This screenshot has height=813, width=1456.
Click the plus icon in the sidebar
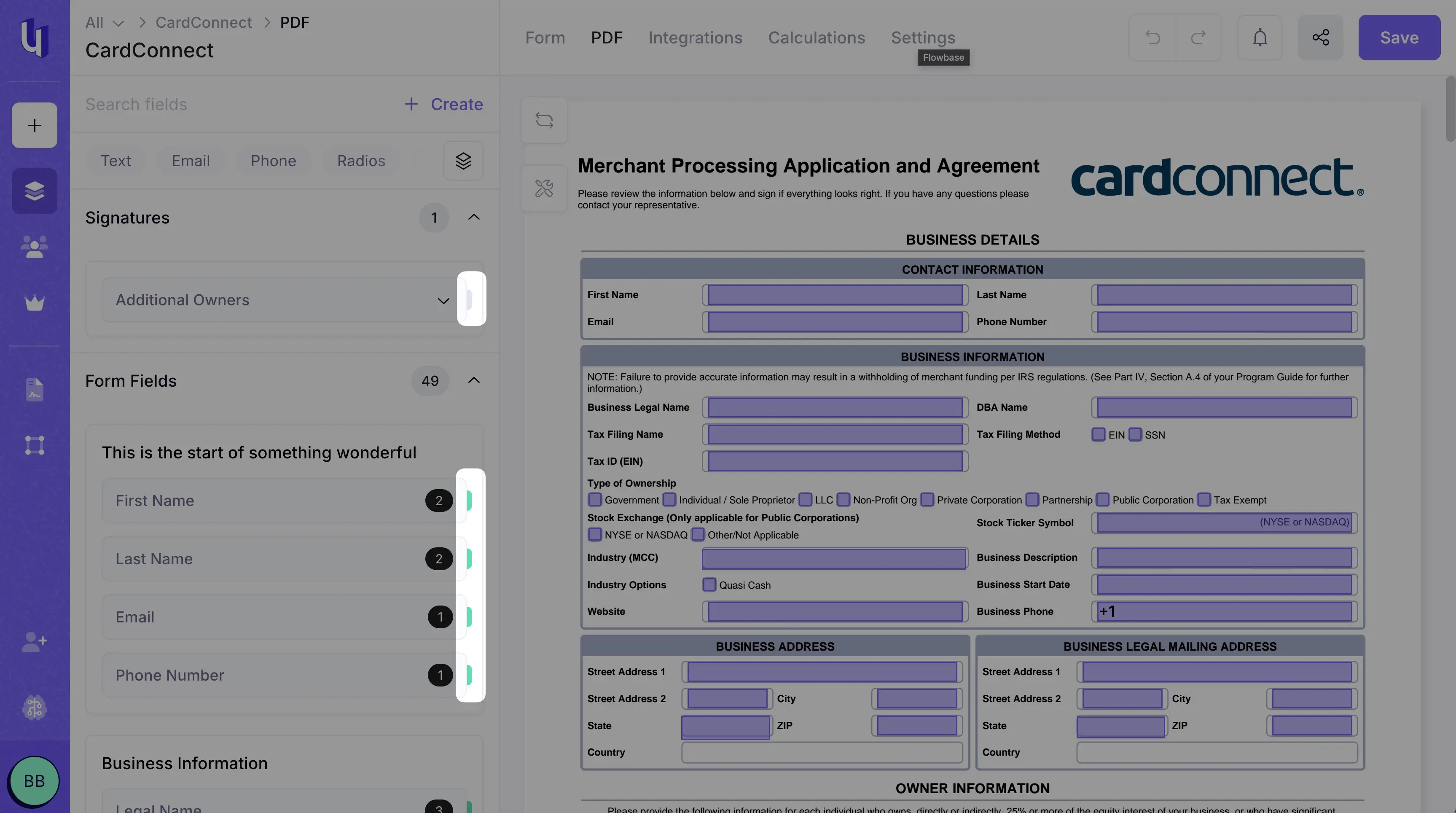[x=35, y=125]
